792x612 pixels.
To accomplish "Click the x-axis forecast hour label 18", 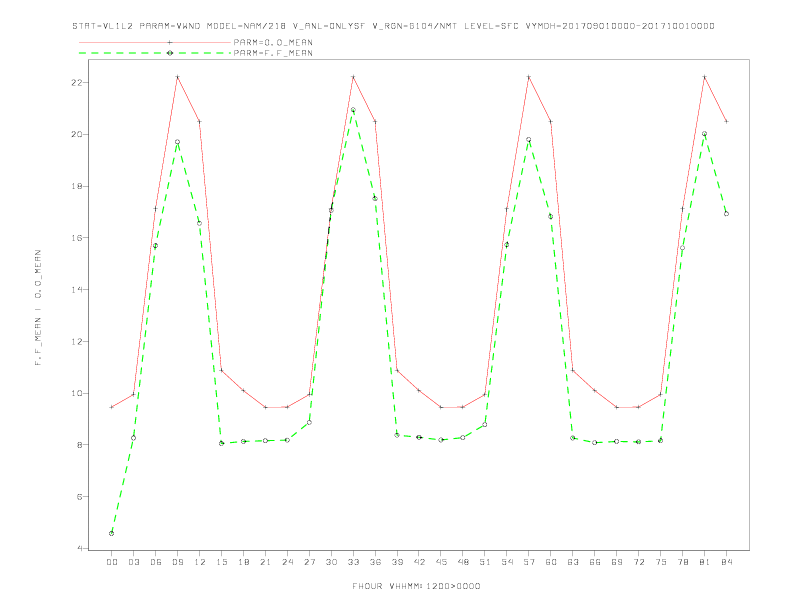I will coord(243,562).
